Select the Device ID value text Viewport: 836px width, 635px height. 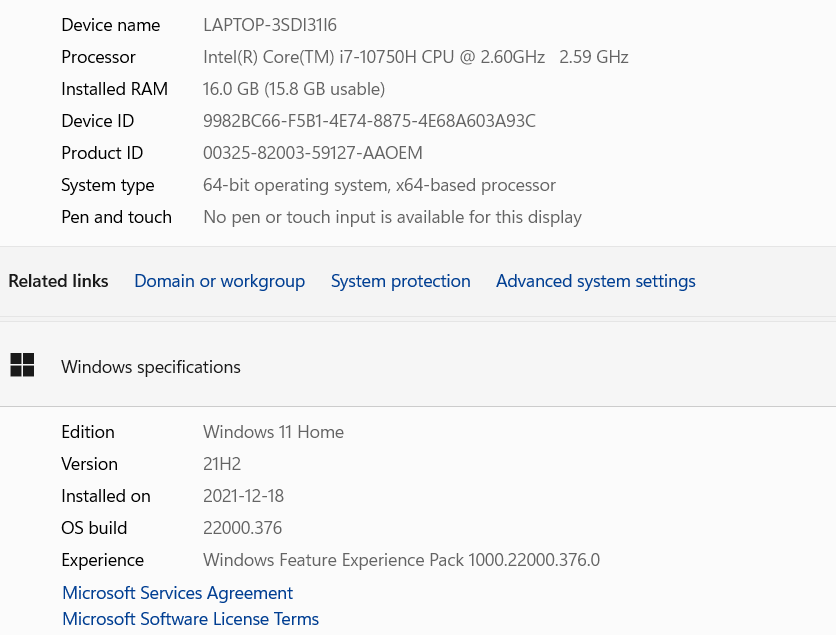[369, 121]
